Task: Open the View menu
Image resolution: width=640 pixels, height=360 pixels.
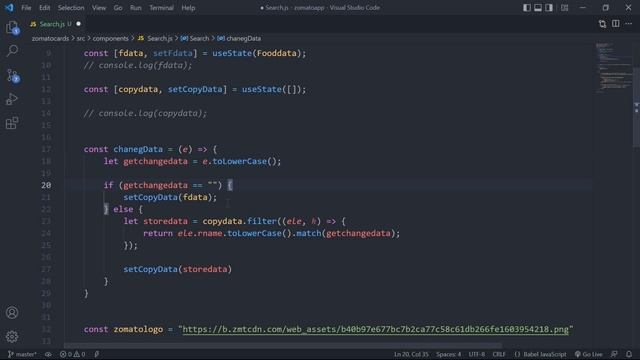Action: [99, 8]
